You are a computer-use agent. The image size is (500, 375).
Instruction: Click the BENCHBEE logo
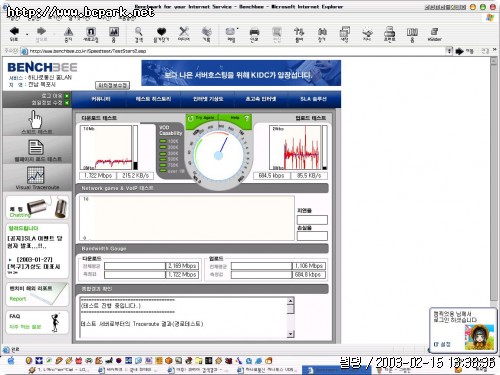point(42,67)
